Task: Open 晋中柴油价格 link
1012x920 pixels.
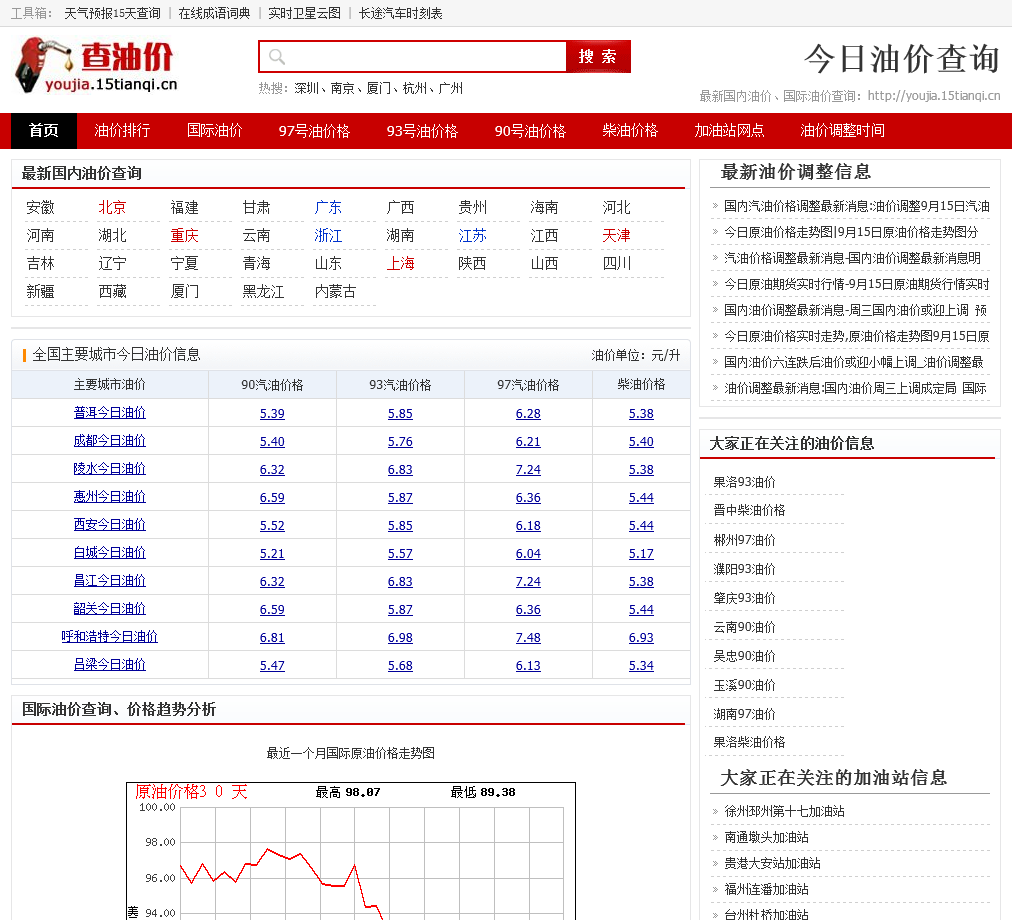Action: click(749, 510)
